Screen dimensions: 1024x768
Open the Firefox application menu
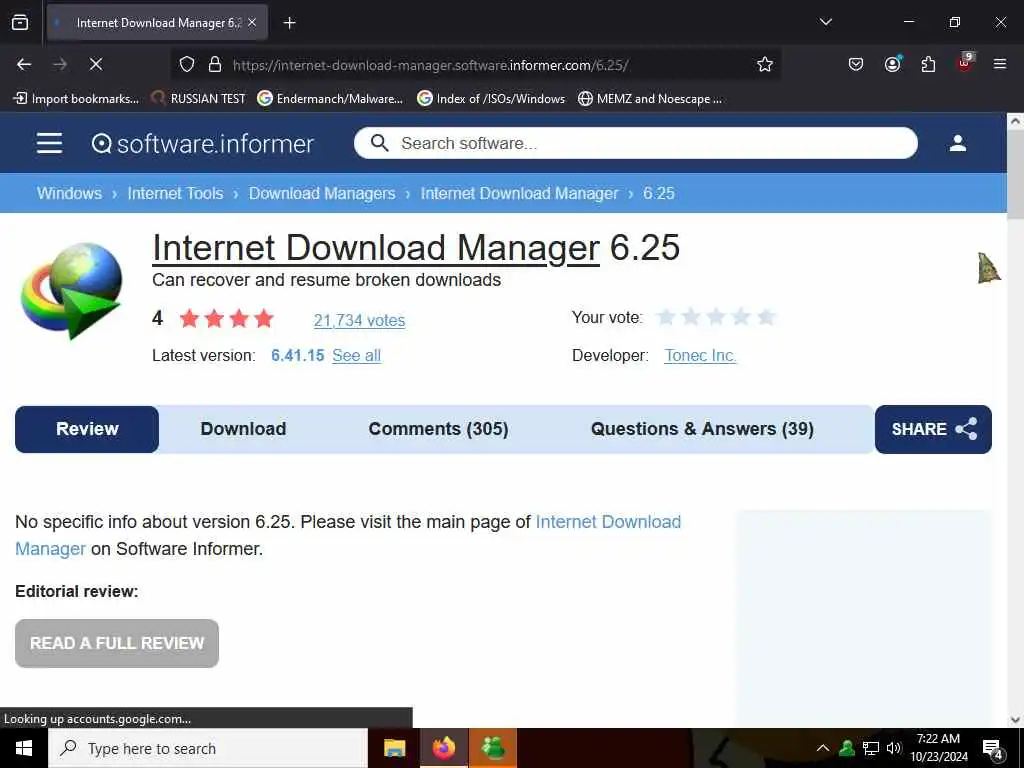click(x=999, y=64)
